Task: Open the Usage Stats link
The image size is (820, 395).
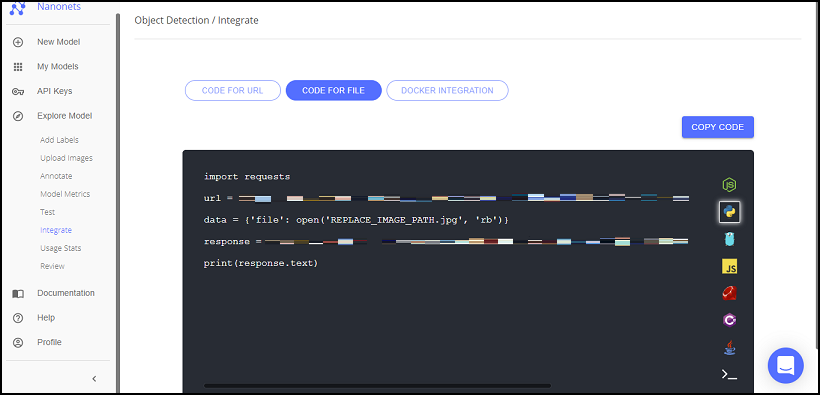Action: (61, 248)
